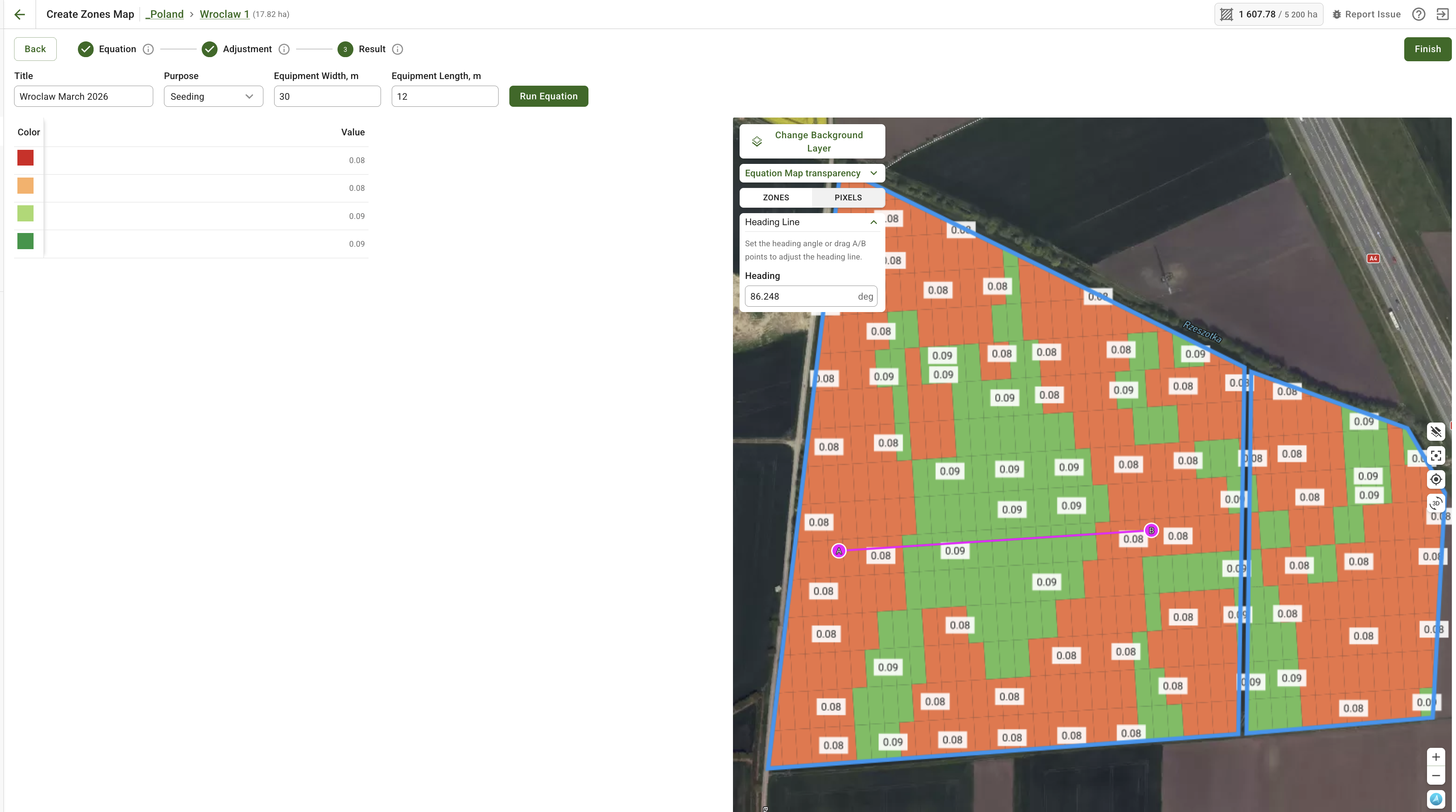1456x812 pixels.
Task: Click the logout exit icon
Action: (x=1442, y=14)
